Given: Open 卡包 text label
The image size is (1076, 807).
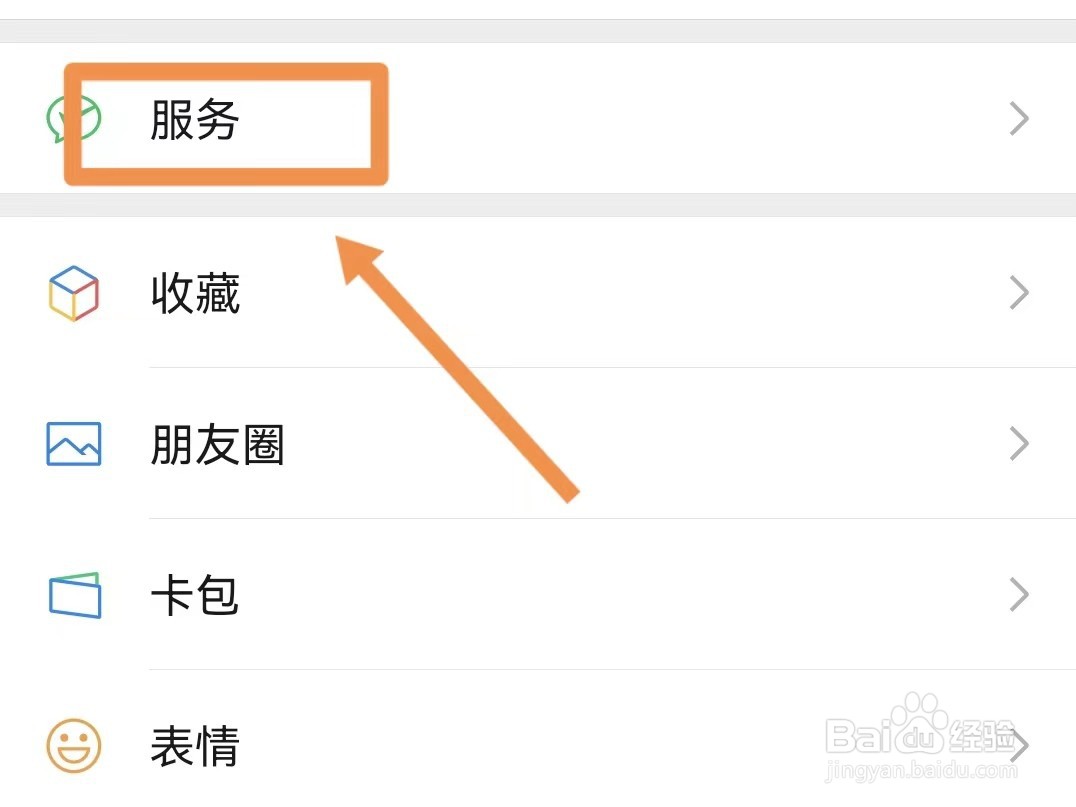Looking at the screenshot, I should pos(195,596).
